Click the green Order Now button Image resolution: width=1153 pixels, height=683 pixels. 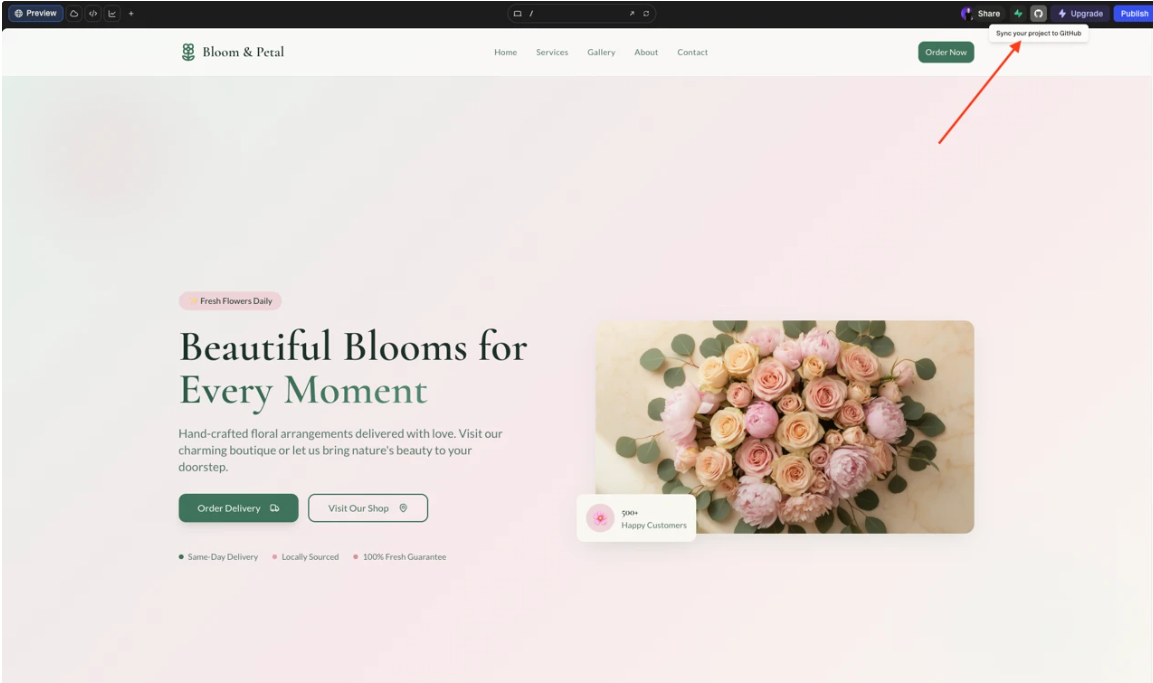tap(945, 52)
